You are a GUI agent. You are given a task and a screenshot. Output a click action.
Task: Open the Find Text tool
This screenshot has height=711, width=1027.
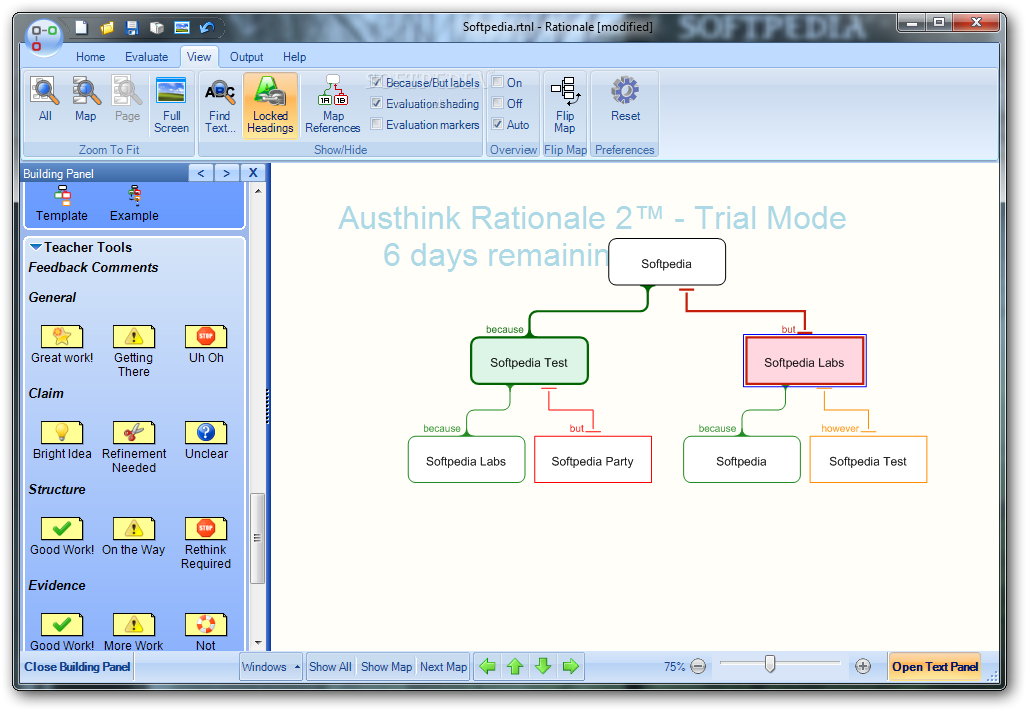pyautogui.click(x=219, y=105)
